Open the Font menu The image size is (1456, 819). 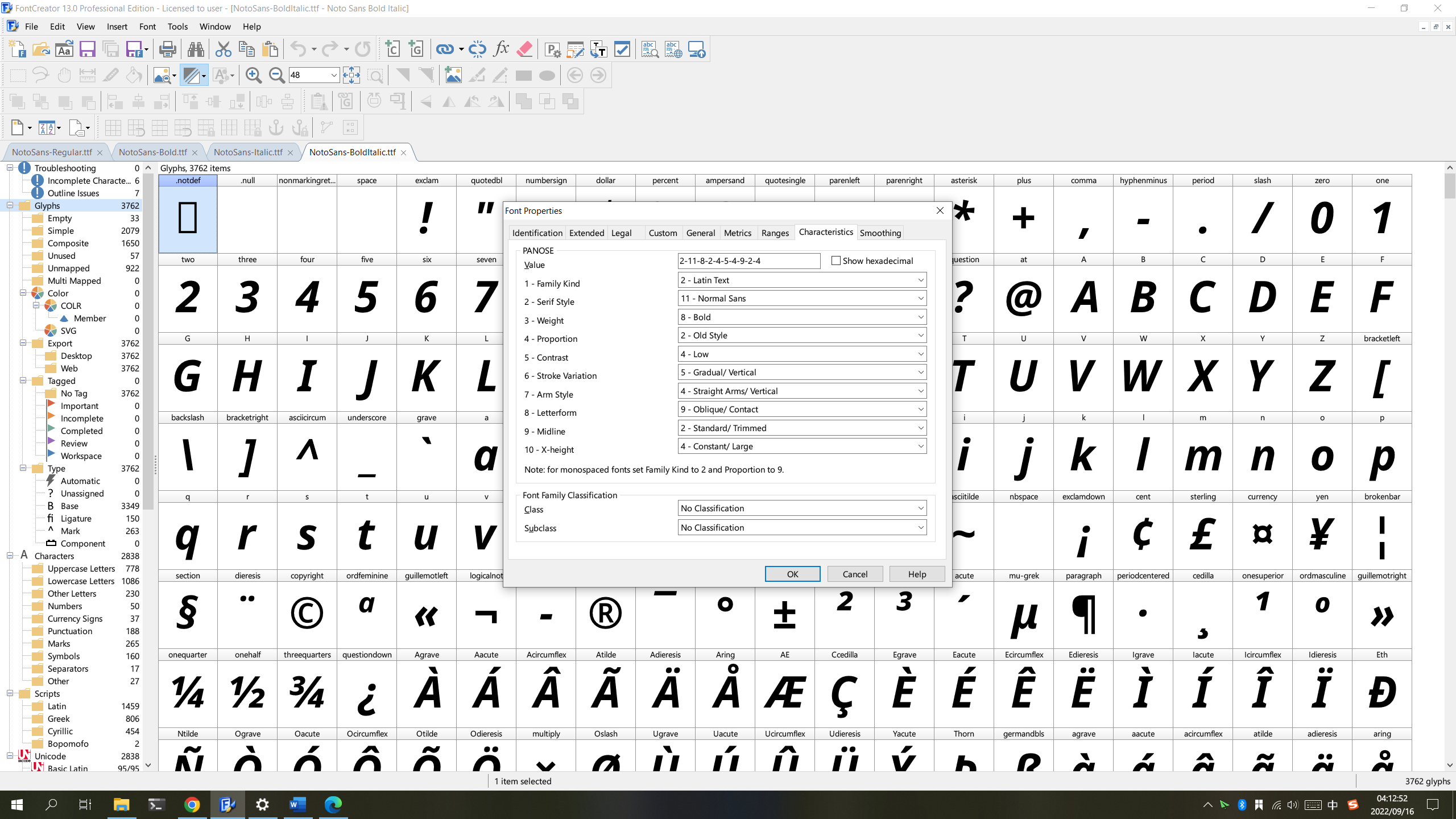[147, 26]
